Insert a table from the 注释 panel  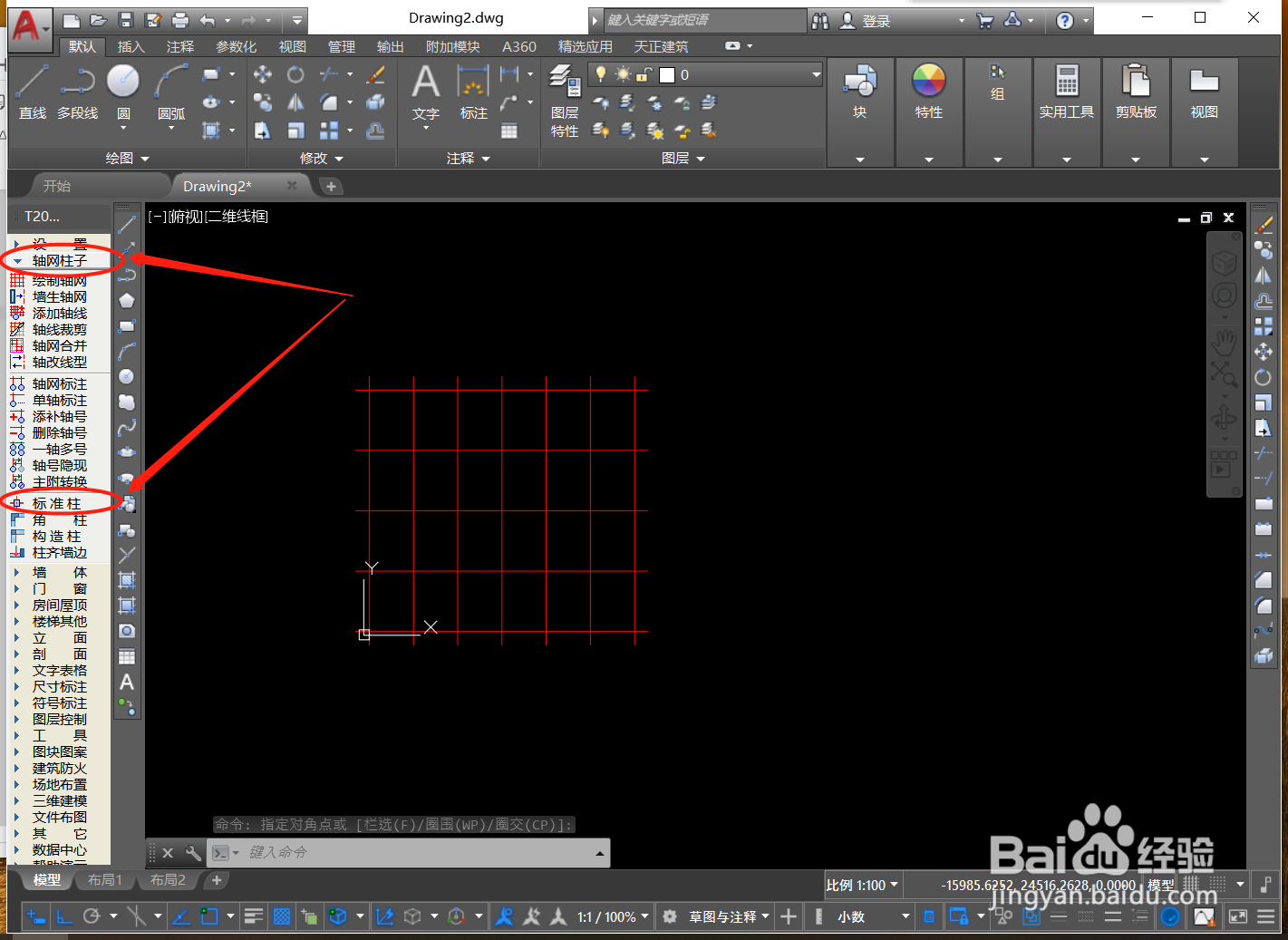tap(509, 131)
